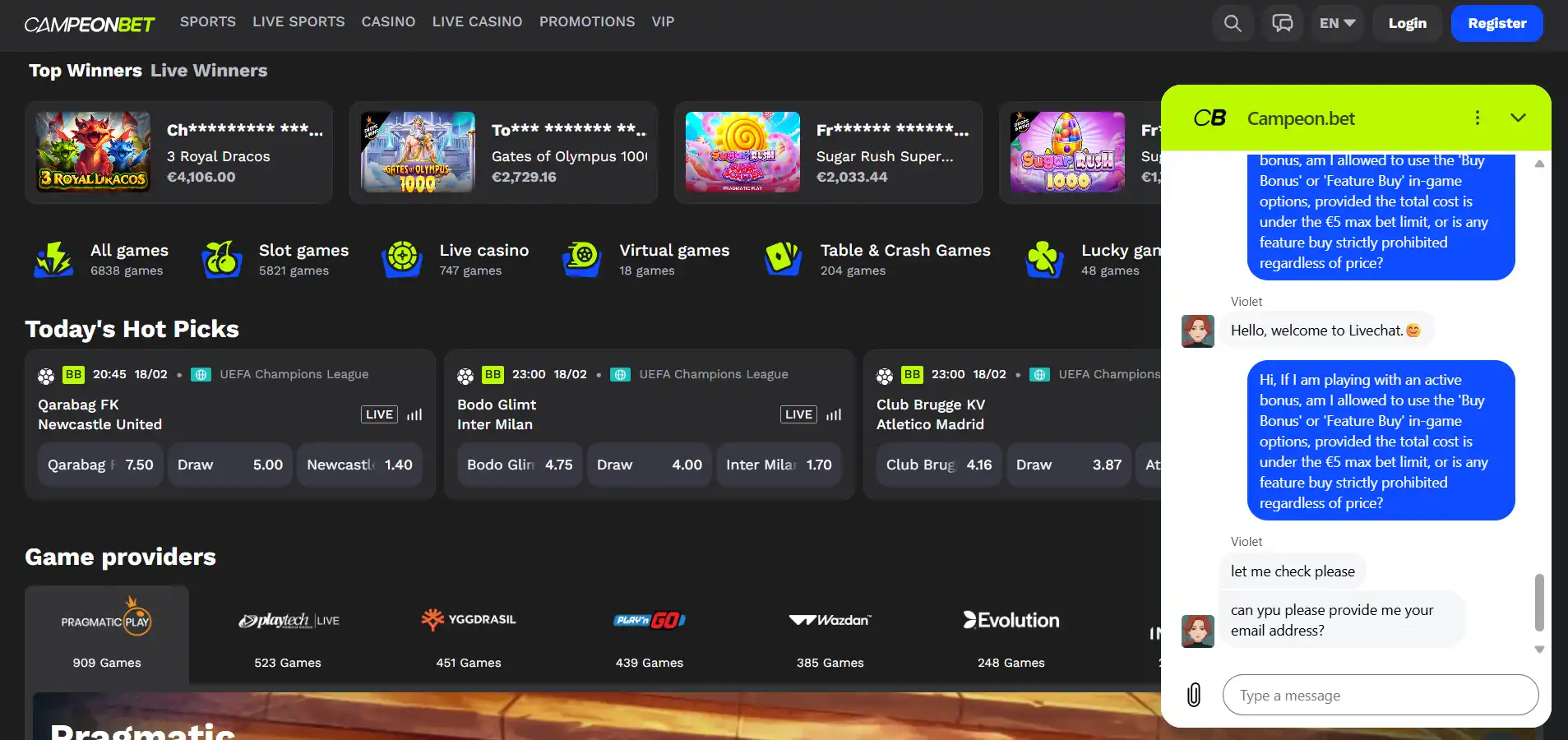Click the Lucky games clover icon
Viewport: 1568px width, 740px height.
[x=1043, y=258]
